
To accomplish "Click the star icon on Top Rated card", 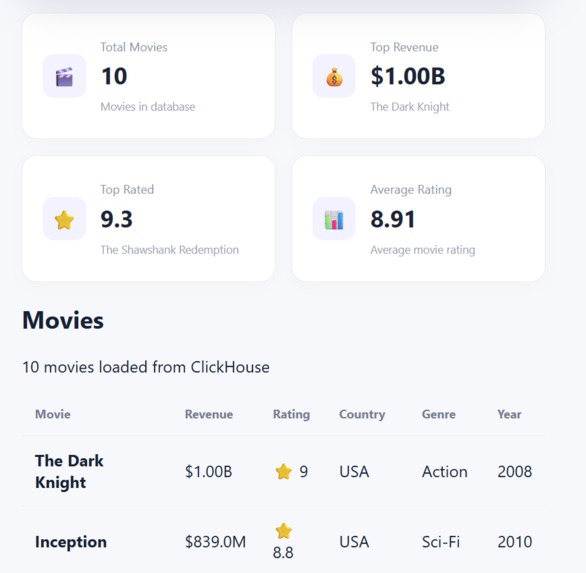I will point(64,219).
